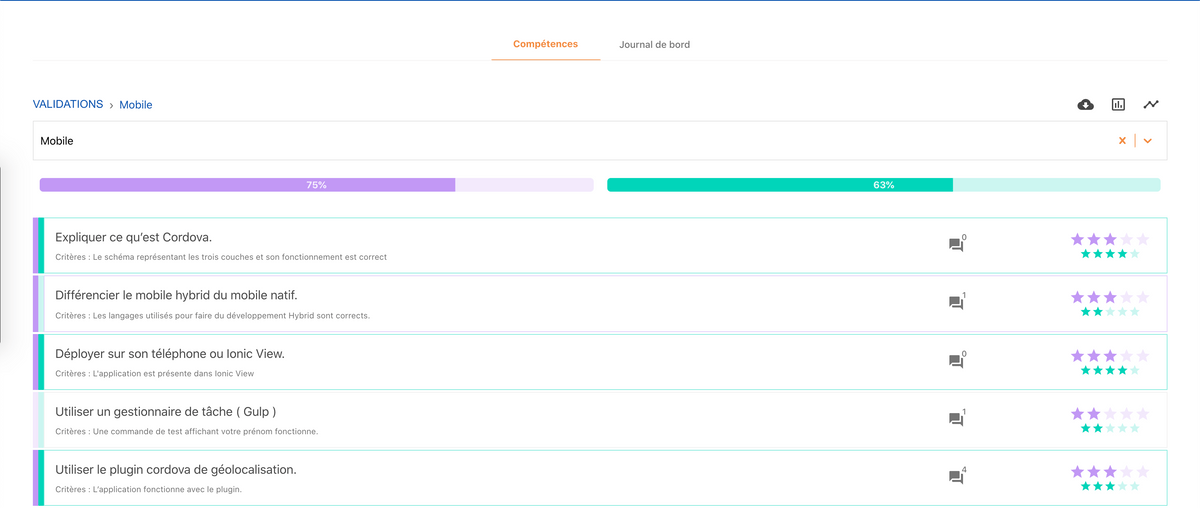Open comments for 'Expliquer ce qu'est Cordova'
The height and width of the screenshot is (508, 1200).
pos(956,244)
